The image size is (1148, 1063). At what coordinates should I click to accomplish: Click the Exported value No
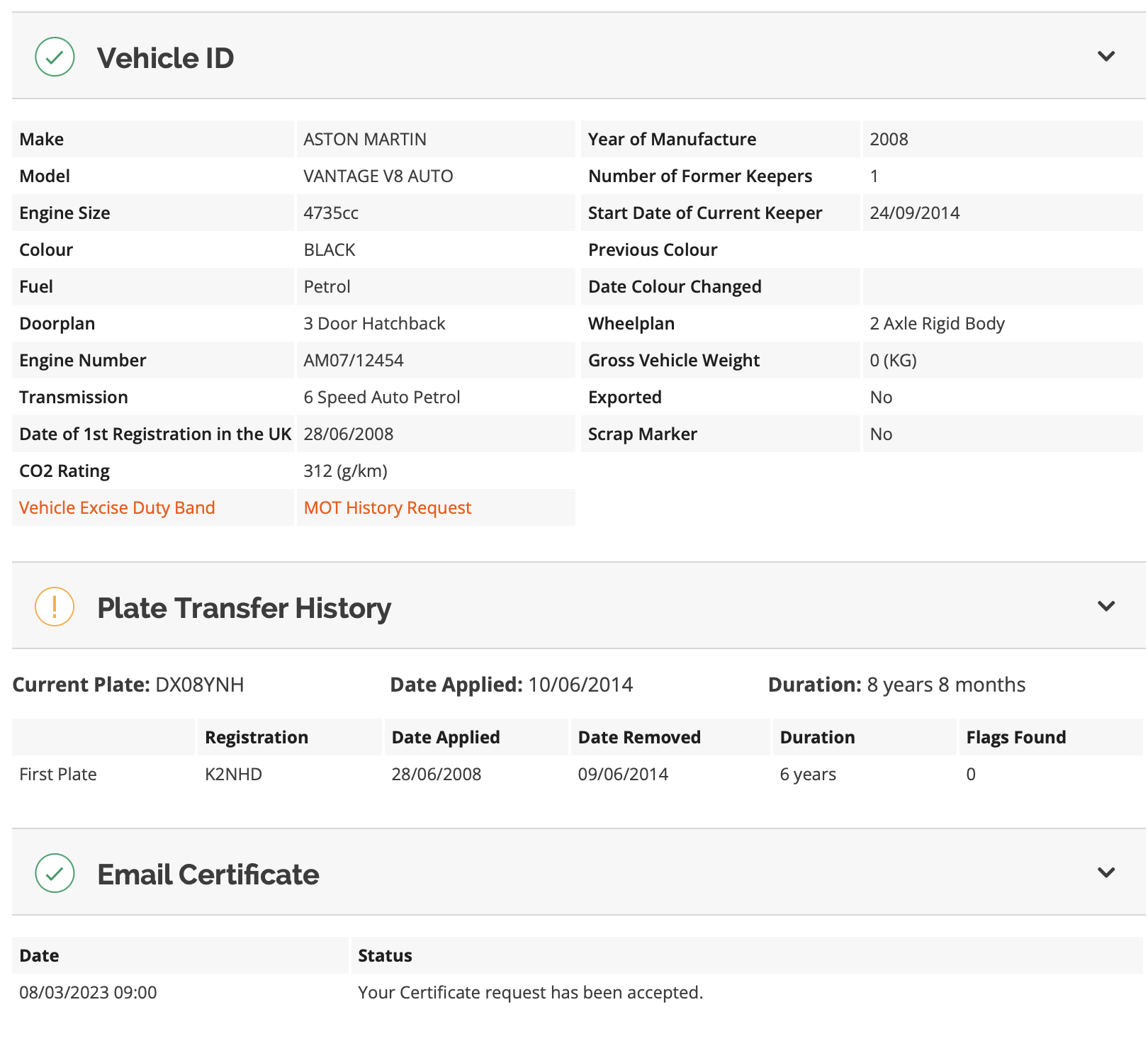pyautogui.click(x=881, y=397)
